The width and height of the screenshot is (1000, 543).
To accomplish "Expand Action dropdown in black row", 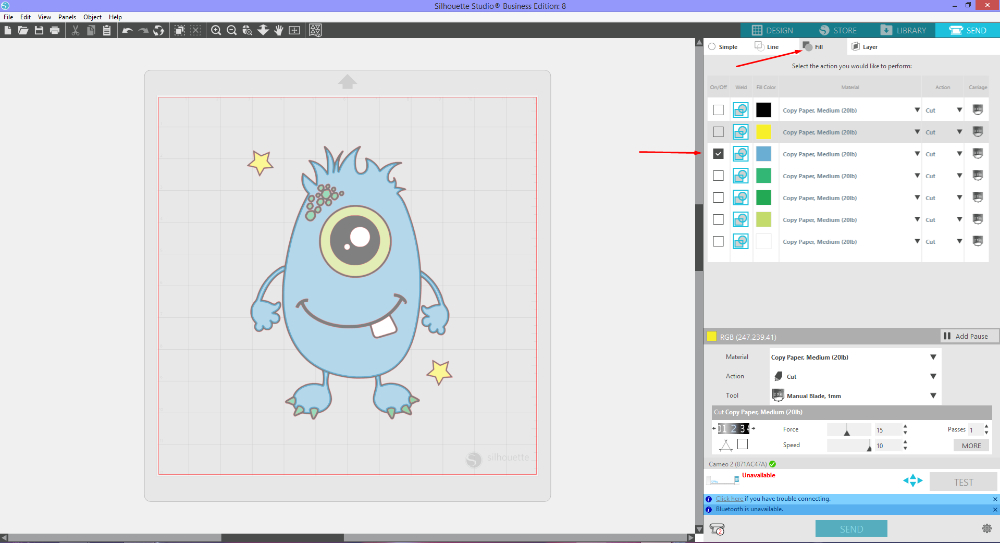I will point(959,110).
